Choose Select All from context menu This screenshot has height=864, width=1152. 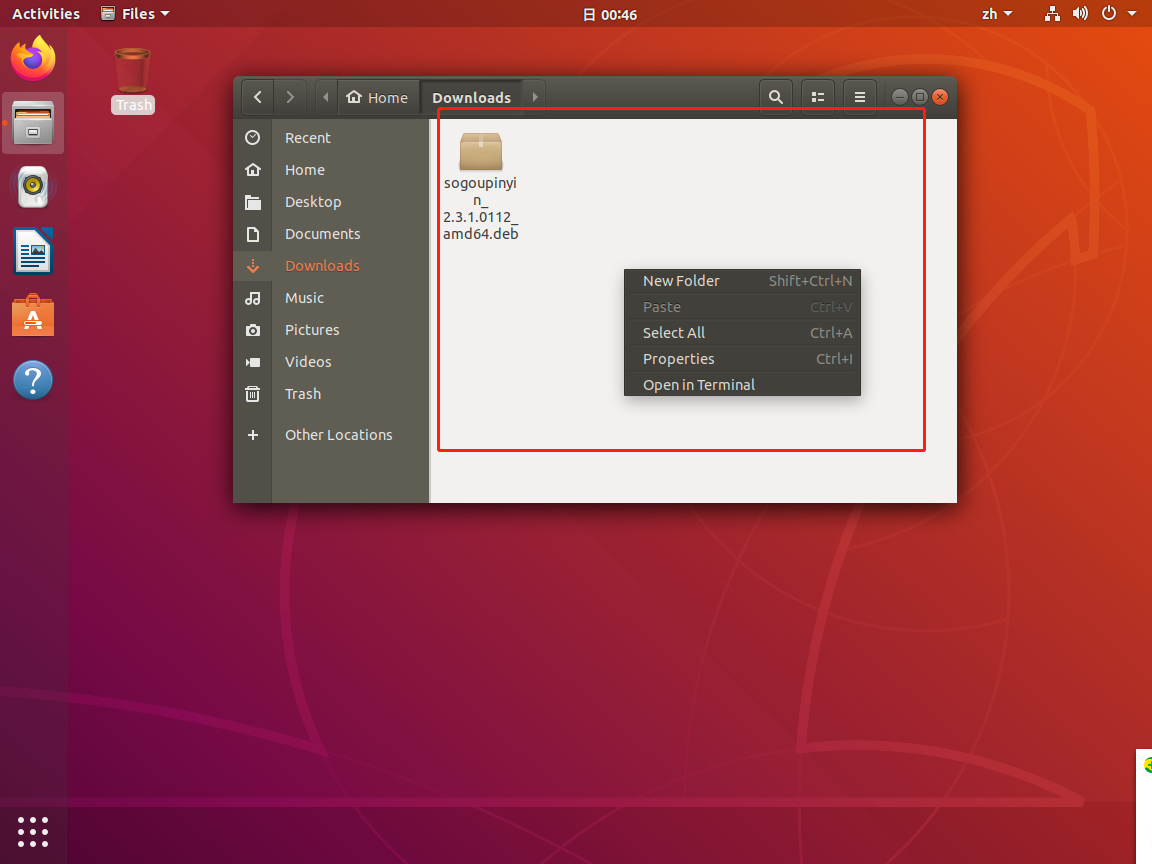click(742, 333)
